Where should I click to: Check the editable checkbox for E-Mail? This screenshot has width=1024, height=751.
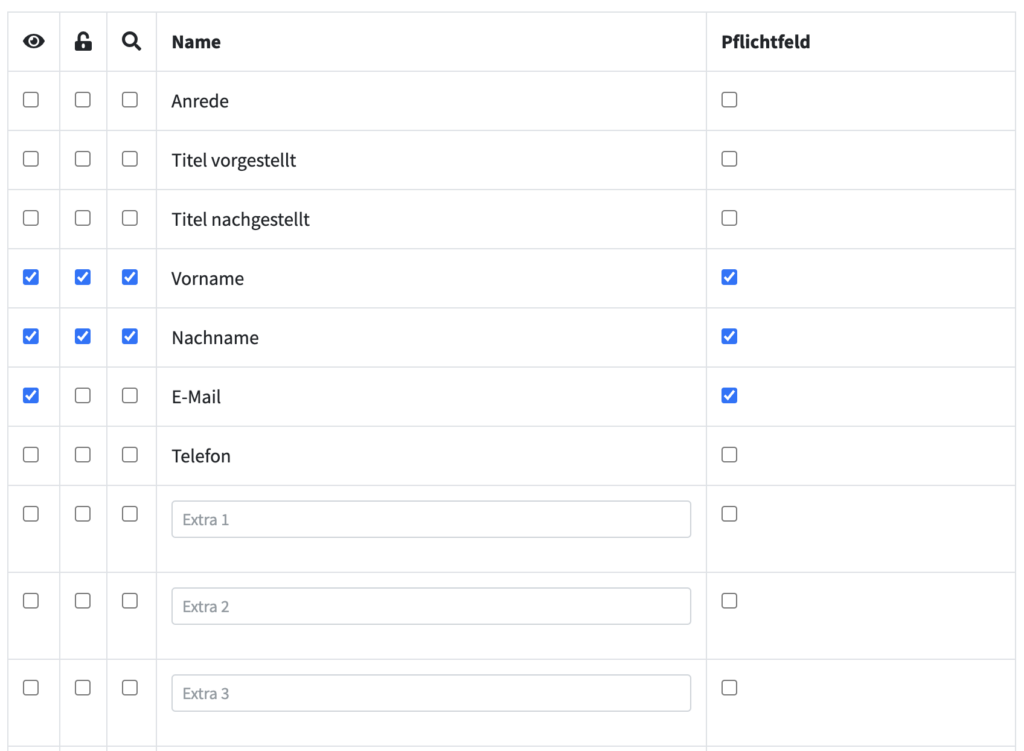pyautogui.click(x=83, y=395)
